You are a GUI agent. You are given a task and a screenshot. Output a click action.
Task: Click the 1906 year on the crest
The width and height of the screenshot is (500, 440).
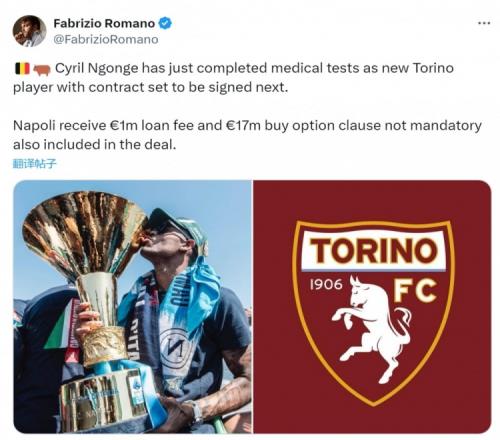(x=326, y=284)
